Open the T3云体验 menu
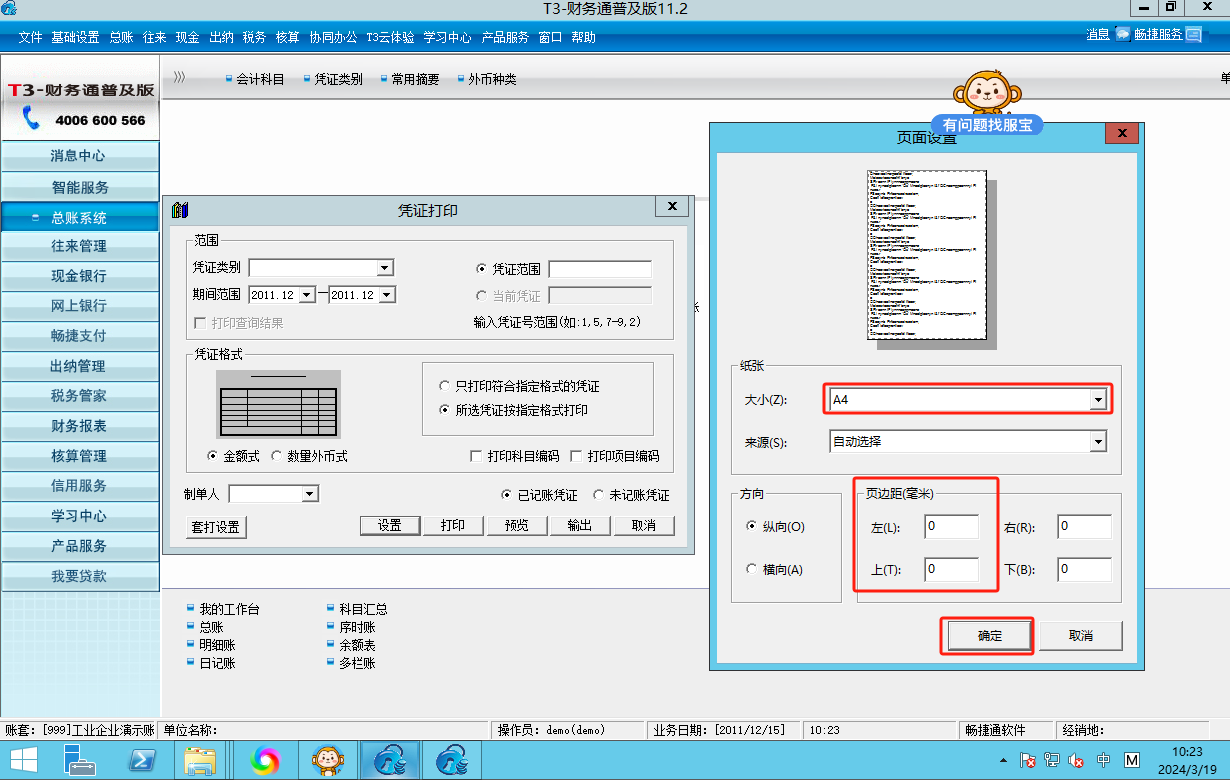 390,37
